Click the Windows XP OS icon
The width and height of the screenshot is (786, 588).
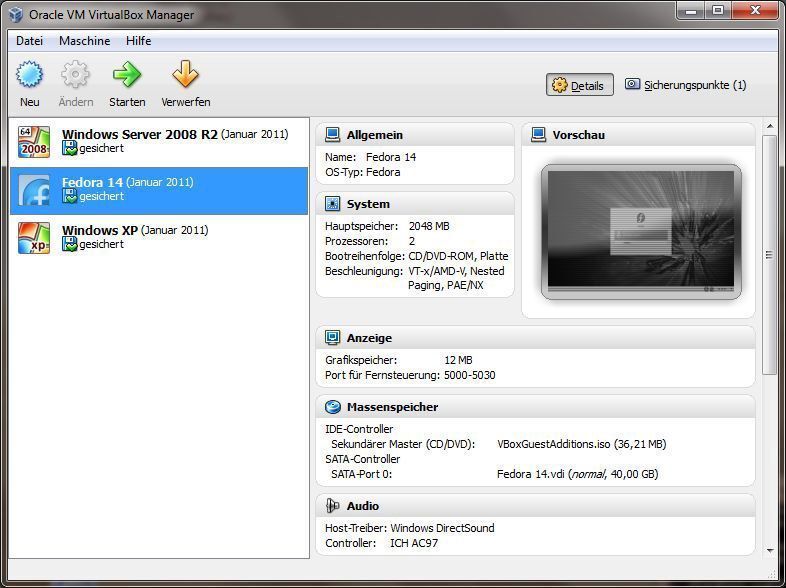pos(34,238)
